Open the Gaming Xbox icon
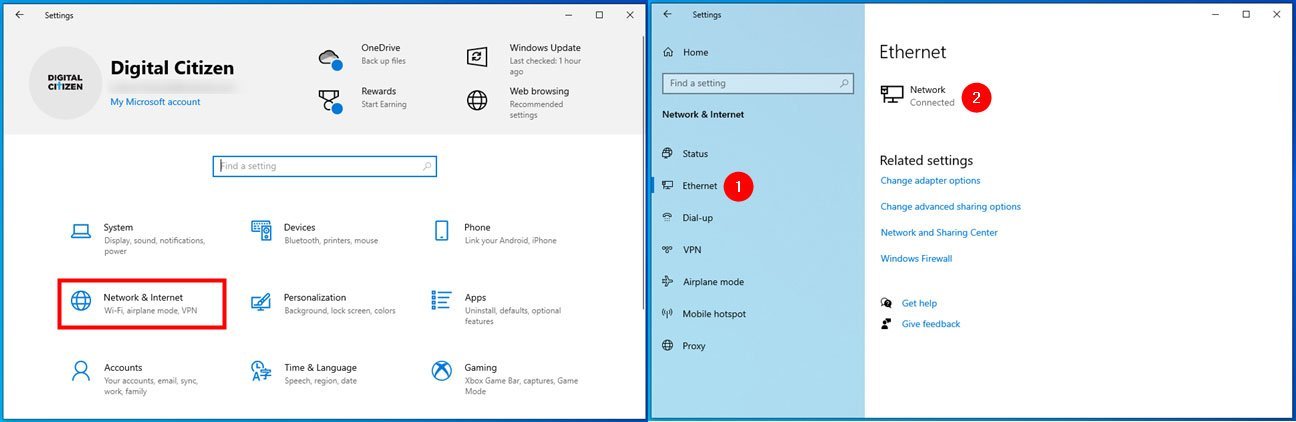Screen dimensions: 1296x422 (x=441, y=371)
